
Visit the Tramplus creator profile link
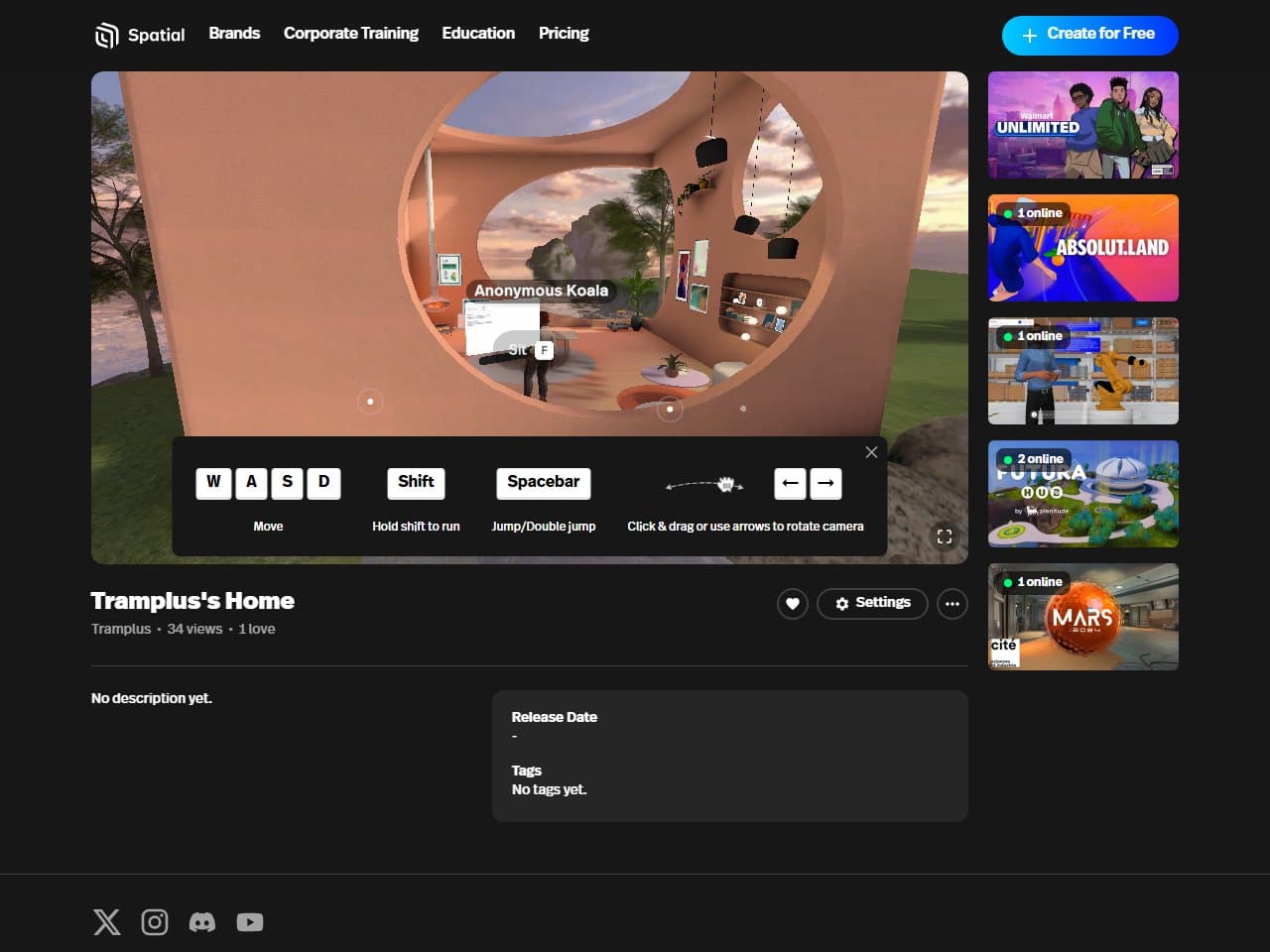tap(121, 629)
